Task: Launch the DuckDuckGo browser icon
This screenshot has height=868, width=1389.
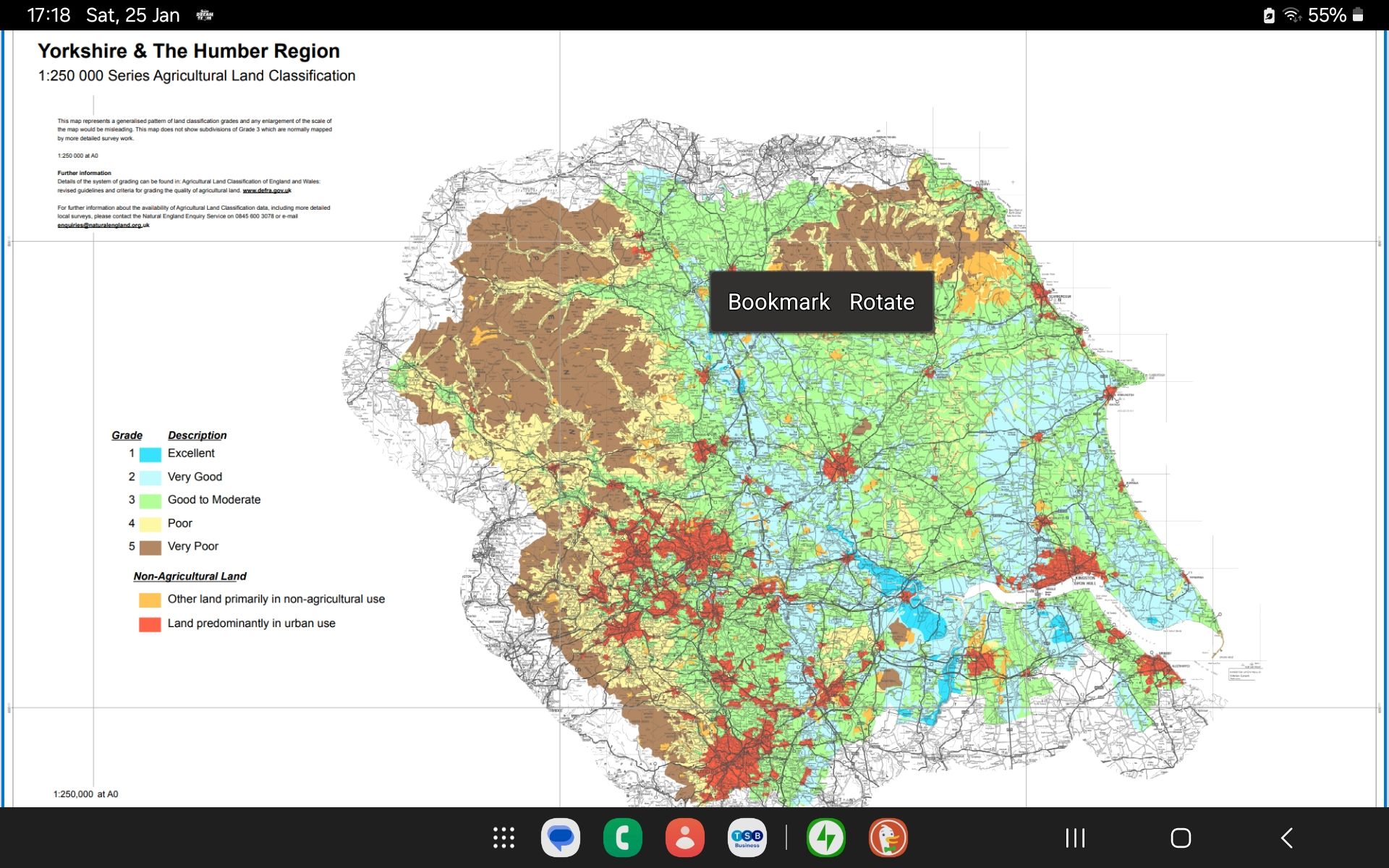Action: click(888, 838)
